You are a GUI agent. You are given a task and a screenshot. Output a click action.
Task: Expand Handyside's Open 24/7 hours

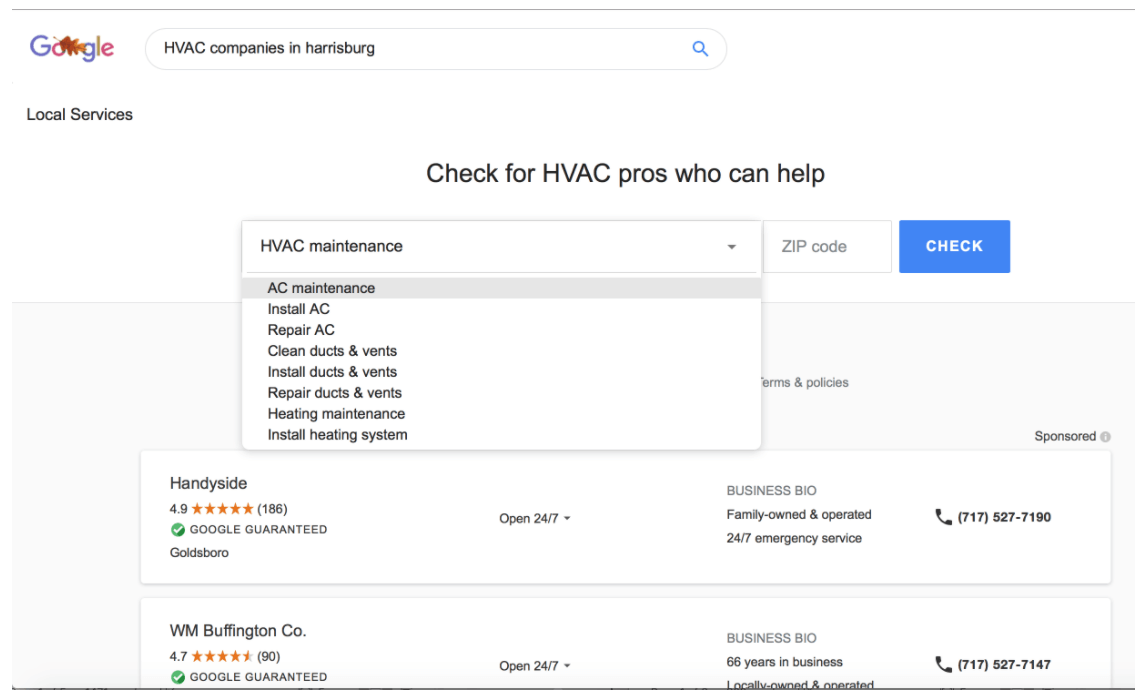click(x=535, y=519)
